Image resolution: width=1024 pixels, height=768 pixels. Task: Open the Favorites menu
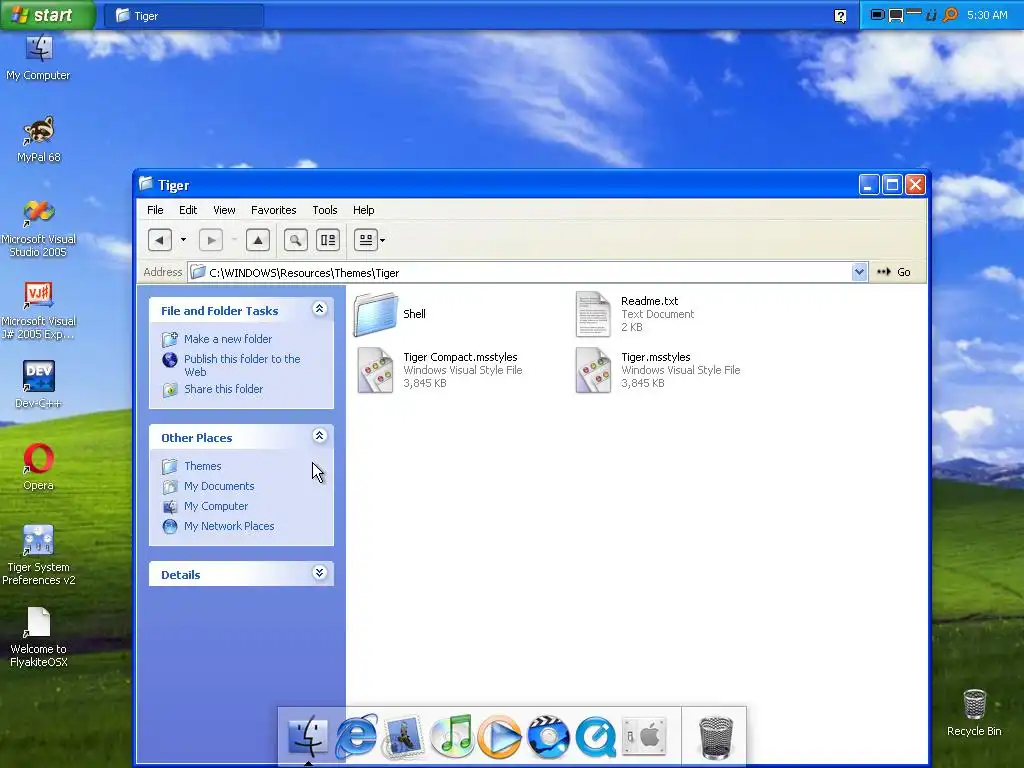274,210
